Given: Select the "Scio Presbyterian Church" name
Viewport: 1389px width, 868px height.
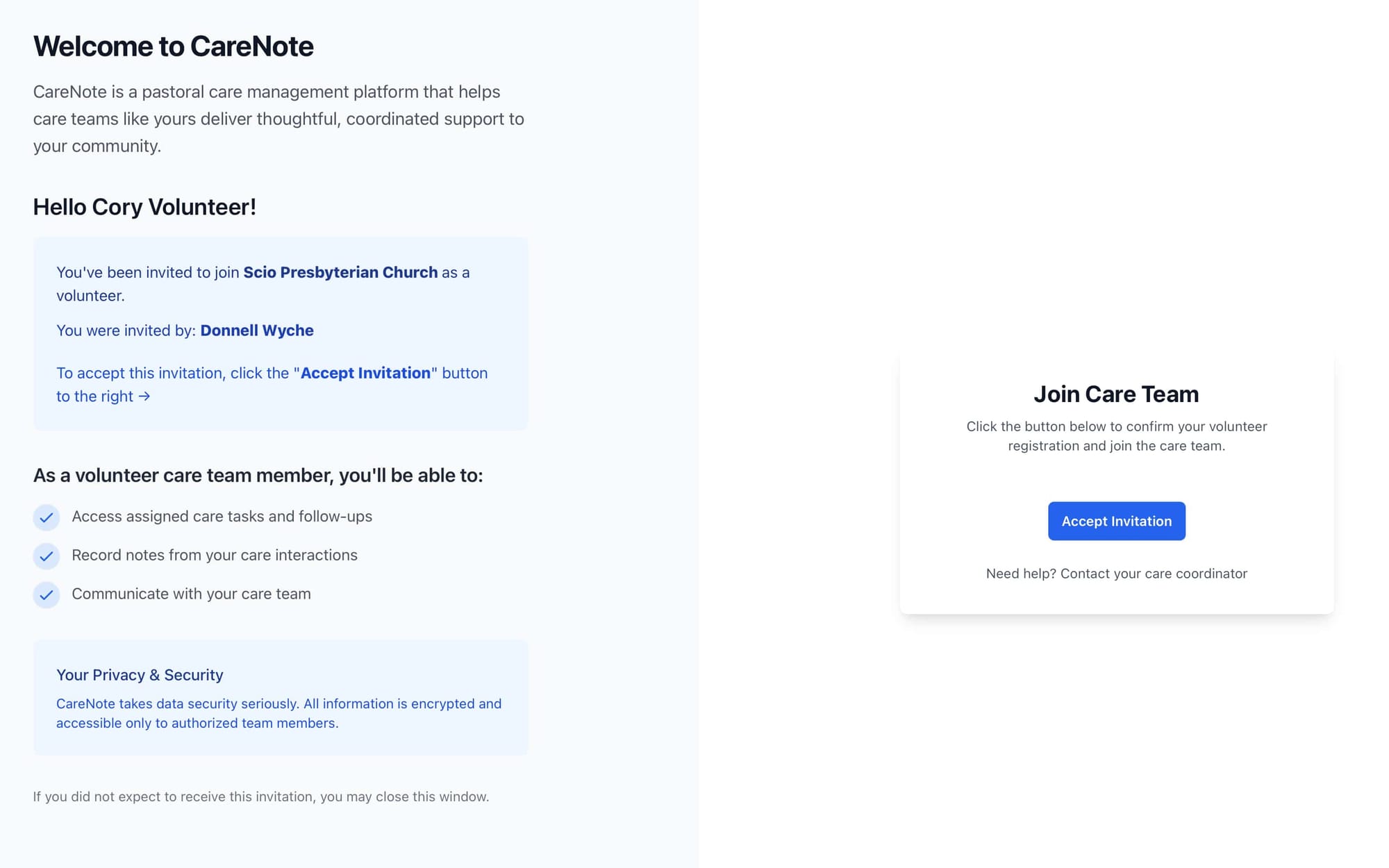Looking at the screenshot, I should pos(340,272).
